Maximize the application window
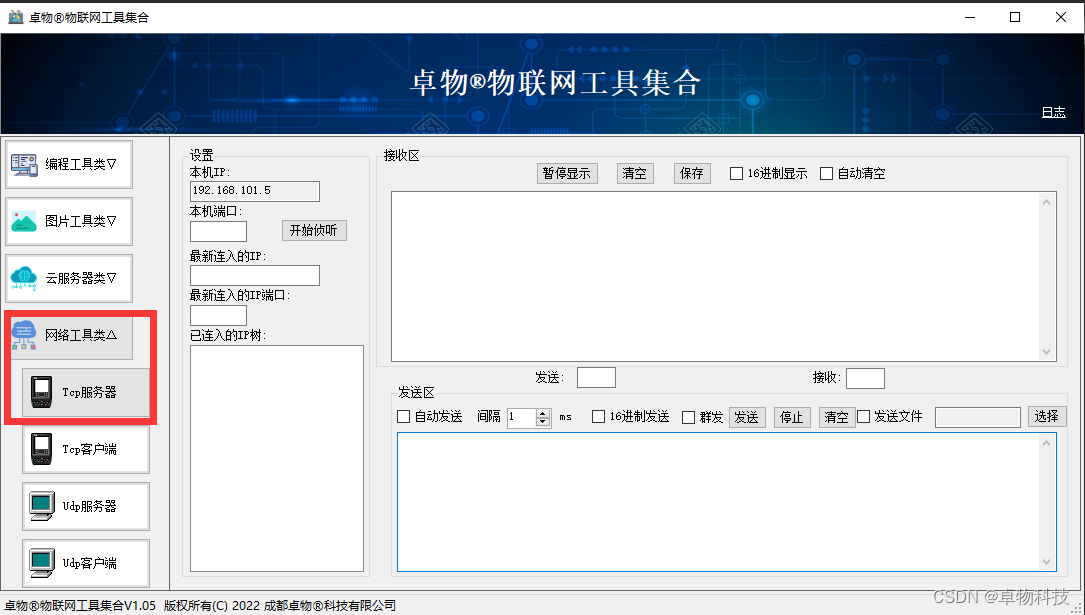The height and width of the screenshot is (615, 1085). click(x=1015, y=17)
